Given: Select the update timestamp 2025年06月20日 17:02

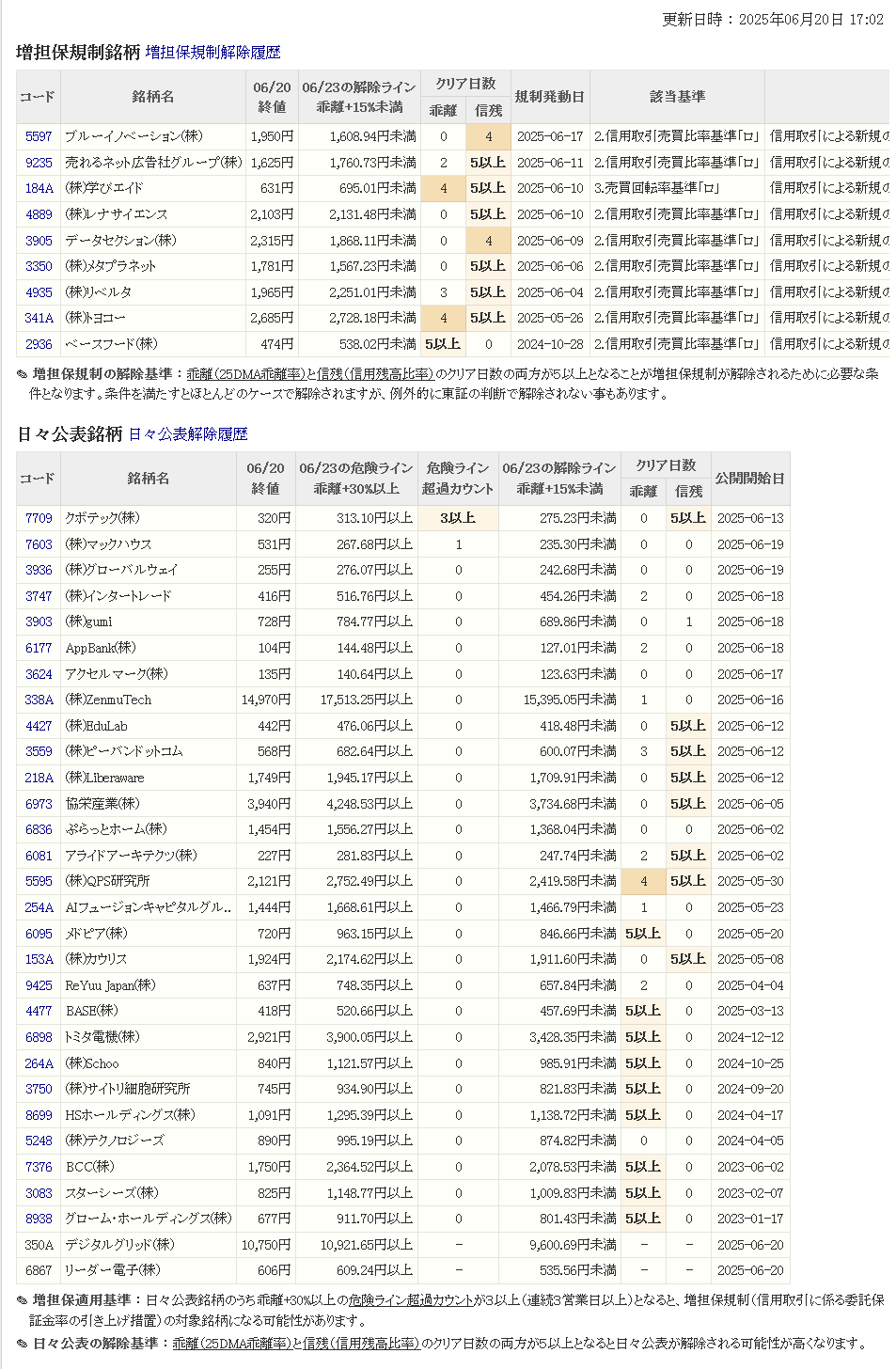Looking at the screenshot, I should (x=810, y=20).
